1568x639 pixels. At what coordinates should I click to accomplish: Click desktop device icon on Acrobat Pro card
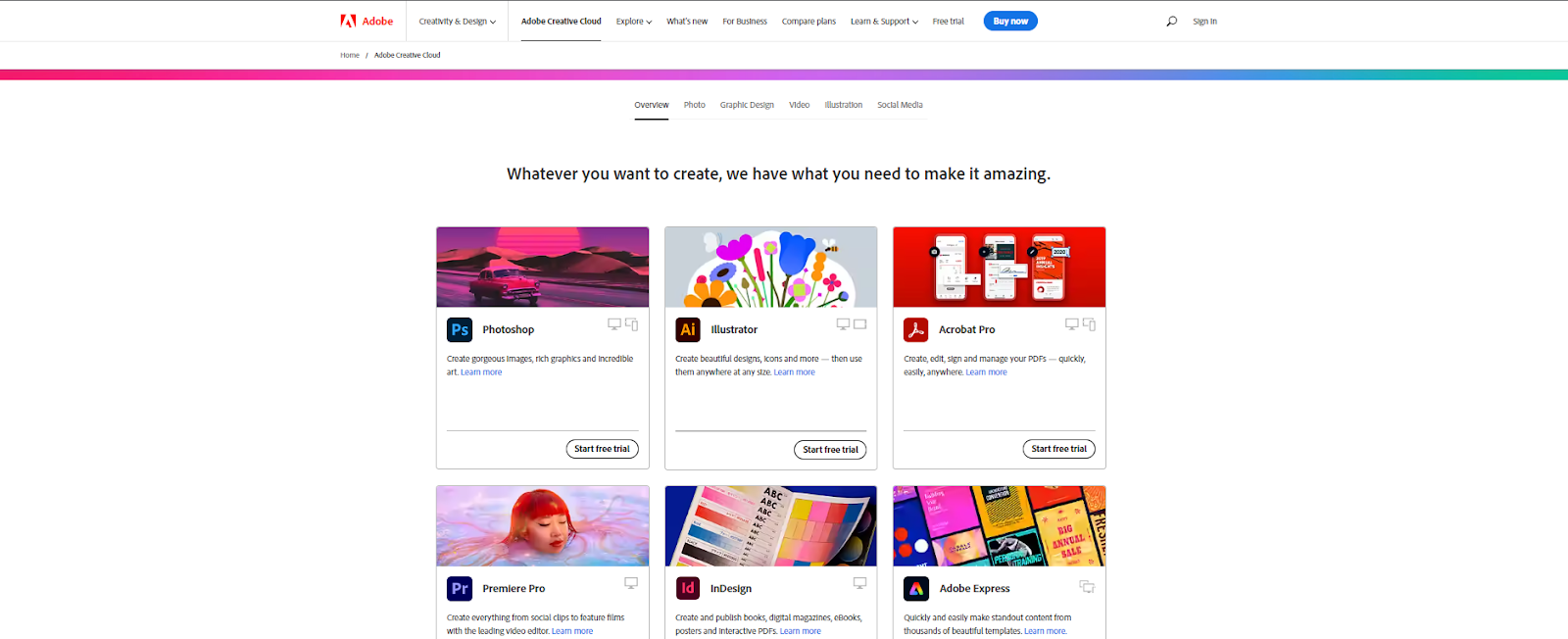point(1072,324)
